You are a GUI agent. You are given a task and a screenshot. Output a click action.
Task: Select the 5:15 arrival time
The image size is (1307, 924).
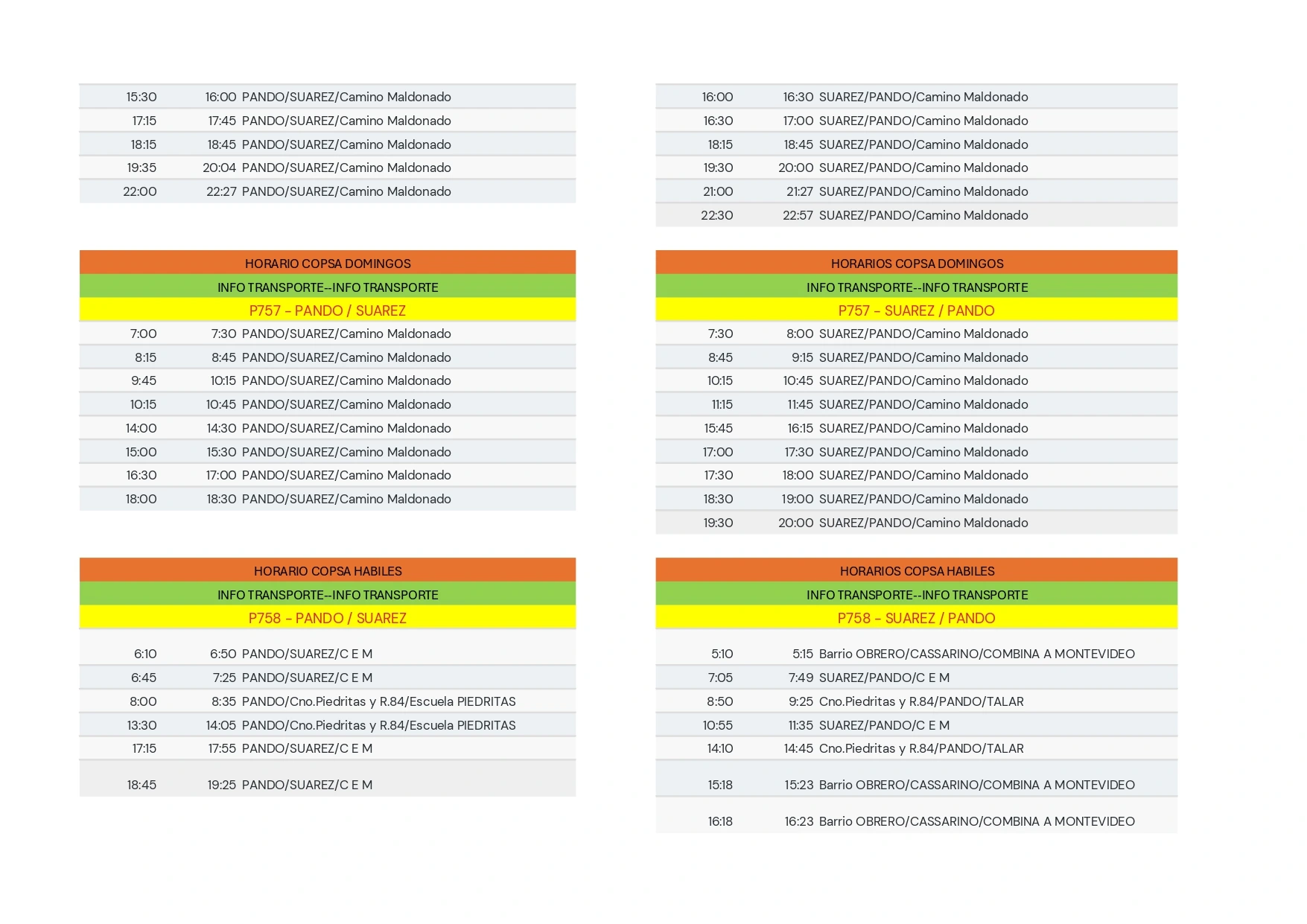803,654
